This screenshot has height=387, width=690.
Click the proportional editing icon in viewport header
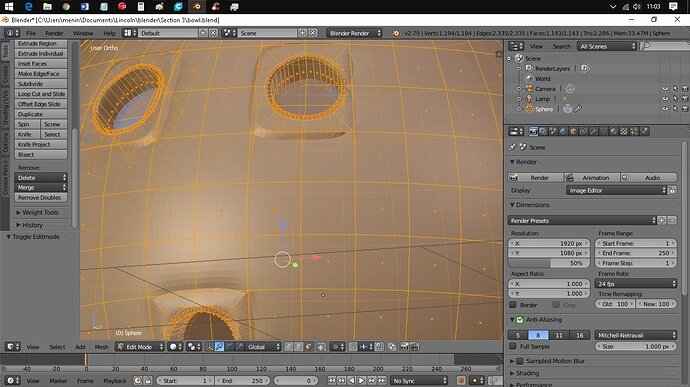[x=337, y=347]
